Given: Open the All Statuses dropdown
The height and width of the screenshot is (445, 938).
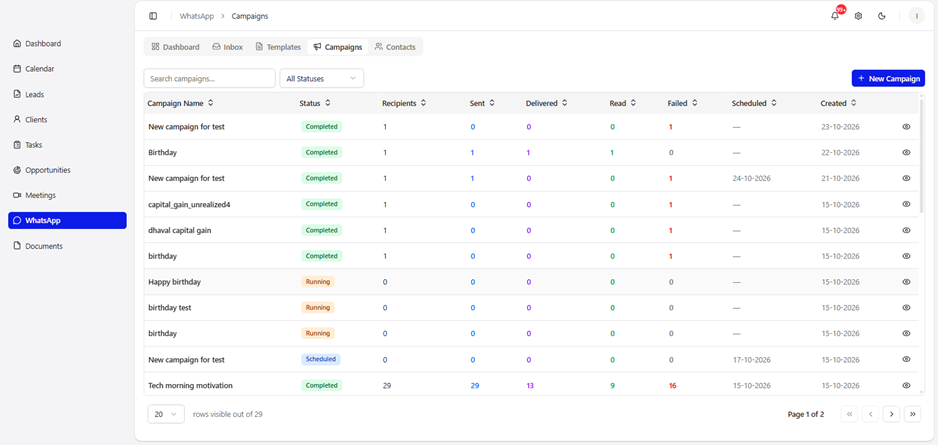Looking at the screenshot, I should pos(322,78).
